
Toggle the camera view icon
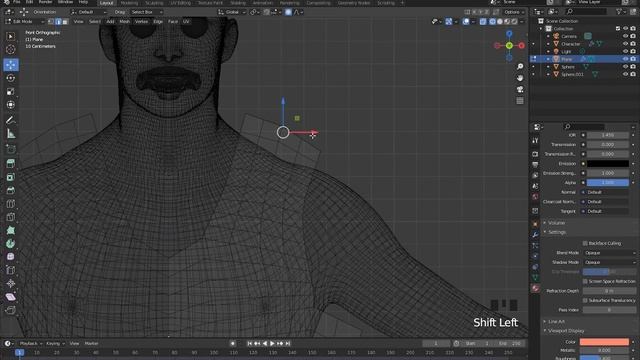pyautogui.click(x=520, y=89)
